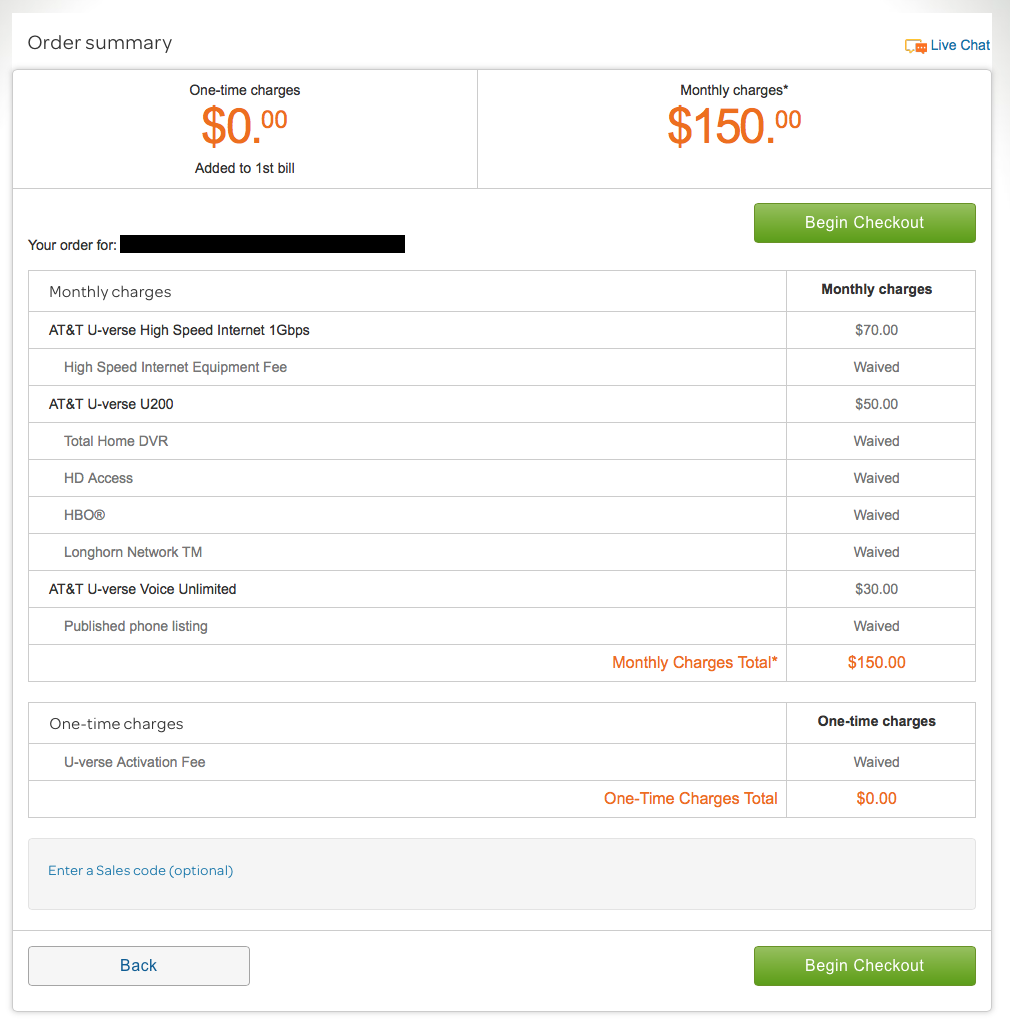Click the HD Access line item
The image size is (1010, 1020).
click(98, 478)
